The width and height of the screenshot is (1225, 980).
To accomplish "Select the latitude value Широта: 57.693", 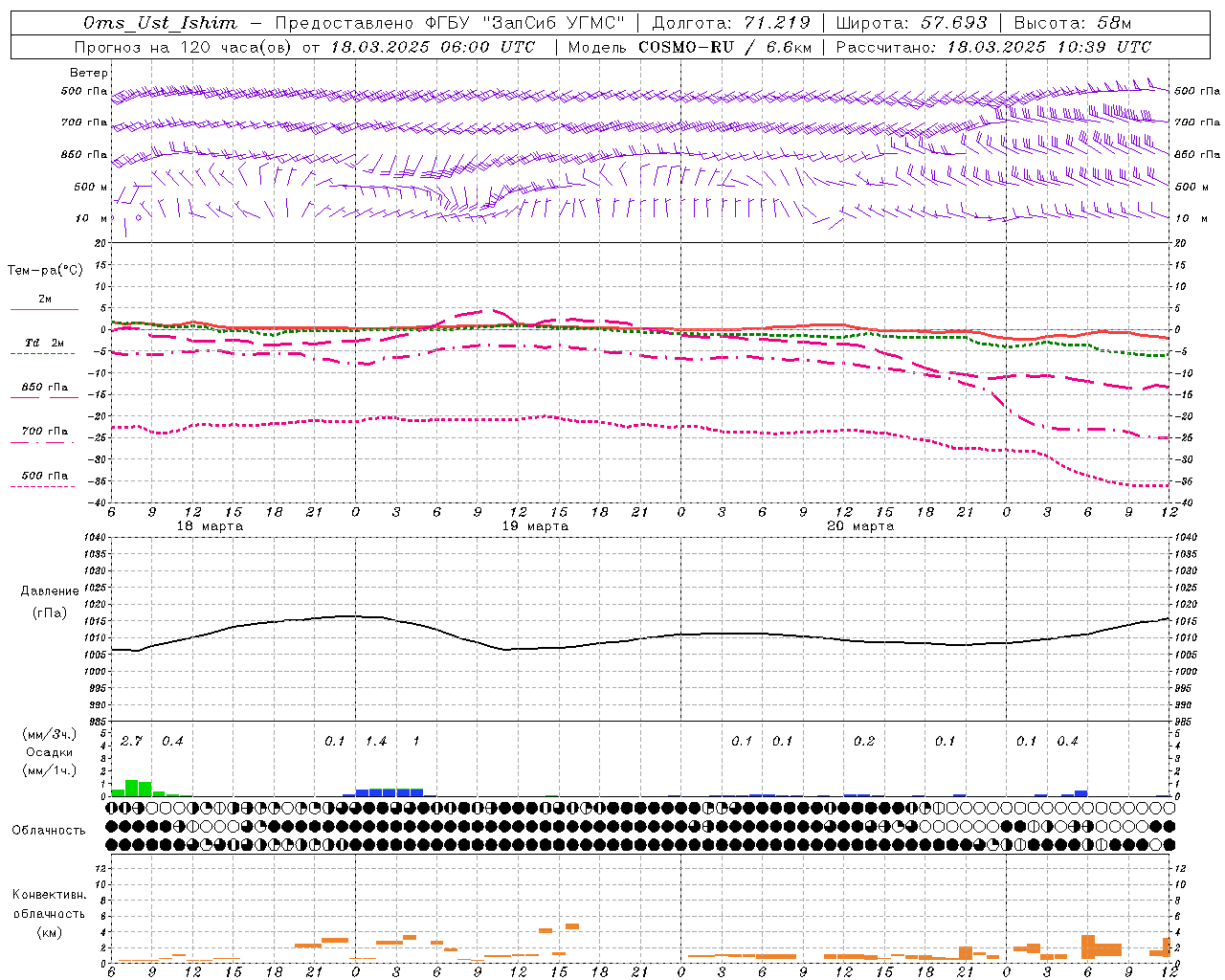I will point(911,23).
